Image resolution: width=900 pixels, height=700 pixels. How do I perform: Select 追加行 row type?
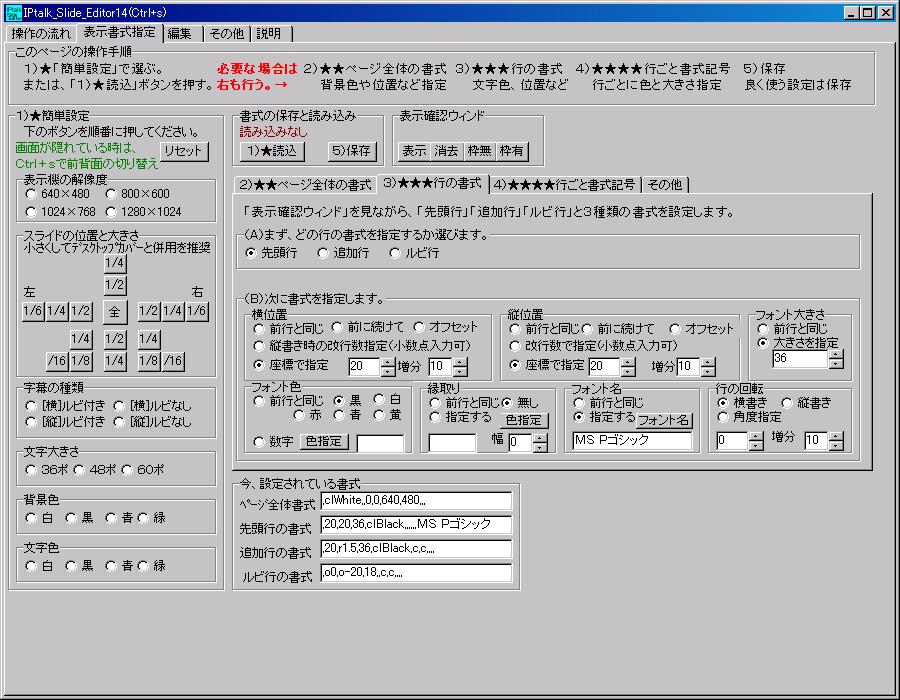point(343,254)
